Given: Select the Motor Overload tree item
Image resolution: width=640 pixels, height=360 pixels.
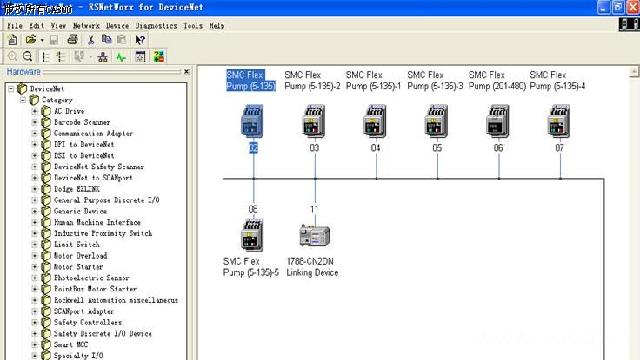Looking at the screenshot, I should pos(80,256).
